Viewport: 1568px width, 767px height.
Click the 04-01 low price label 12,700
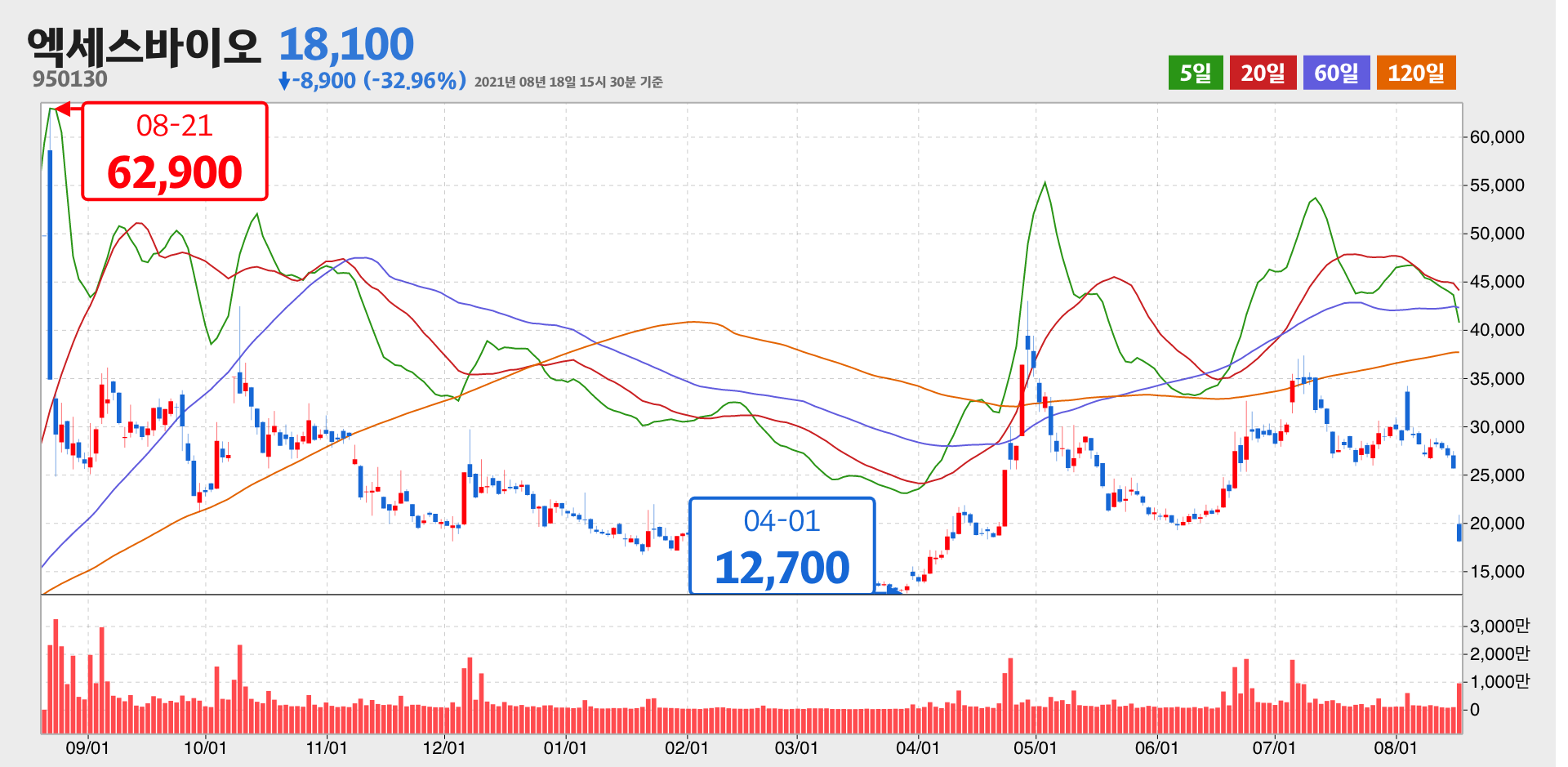point(782,546)
